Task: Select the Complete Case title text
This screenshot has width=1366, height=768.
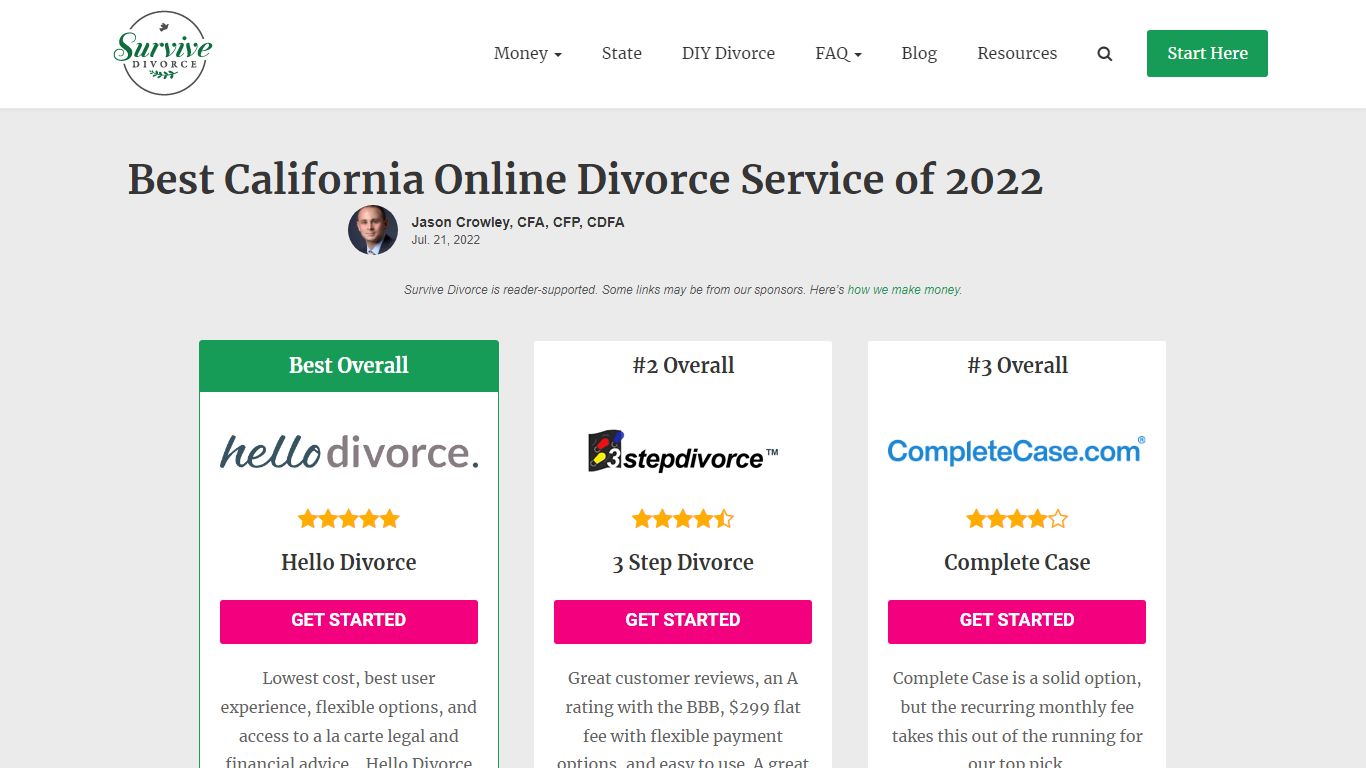Action: (1017, 562)
